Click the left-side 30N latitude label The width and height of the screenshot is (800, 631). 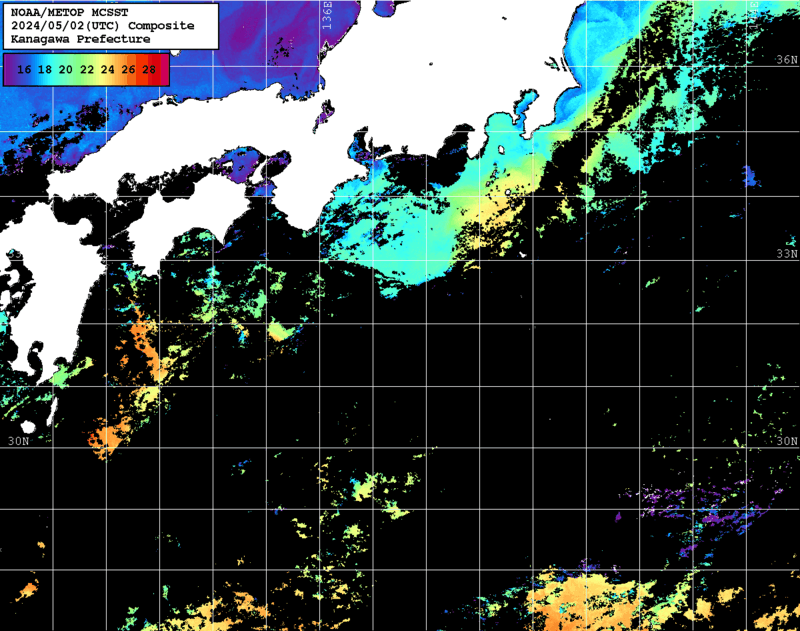pos(18,441)
